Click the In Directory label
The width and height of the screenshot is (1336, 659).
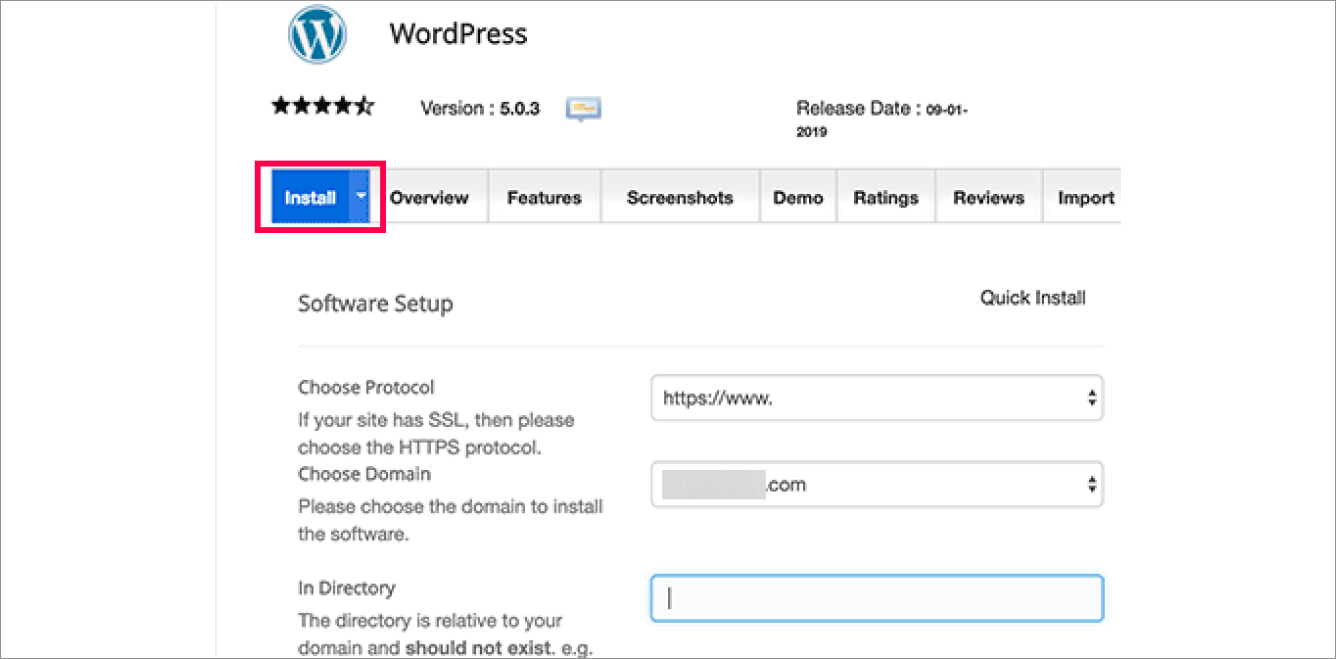click(346, 588)
